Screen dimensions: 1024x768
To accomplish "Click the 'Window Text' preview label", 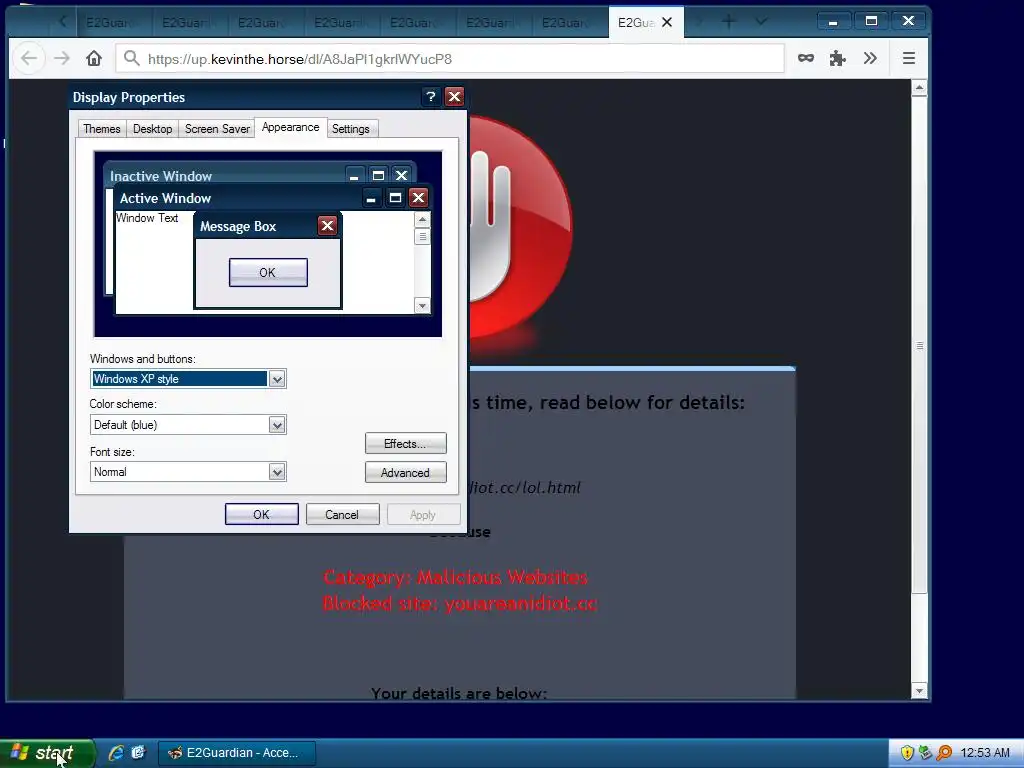I will pyautogui.click(x=147, y=217).
